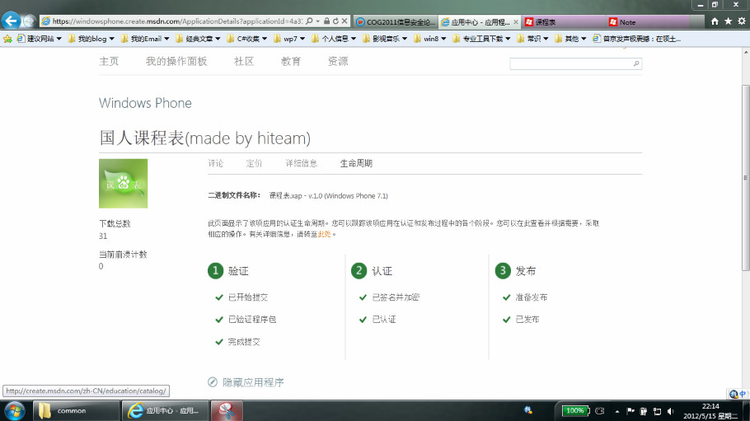Click inside the site search input box
Viewport: 750px width, 421px height.
571,64
